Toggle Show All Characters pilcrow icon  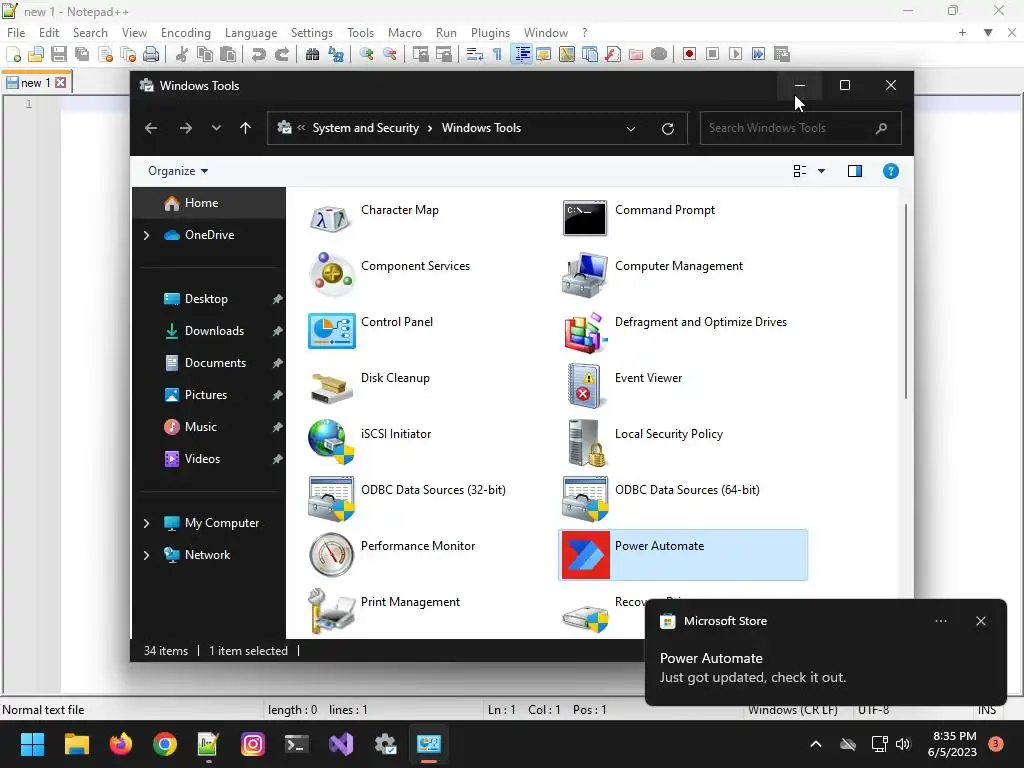click(498, 54)
